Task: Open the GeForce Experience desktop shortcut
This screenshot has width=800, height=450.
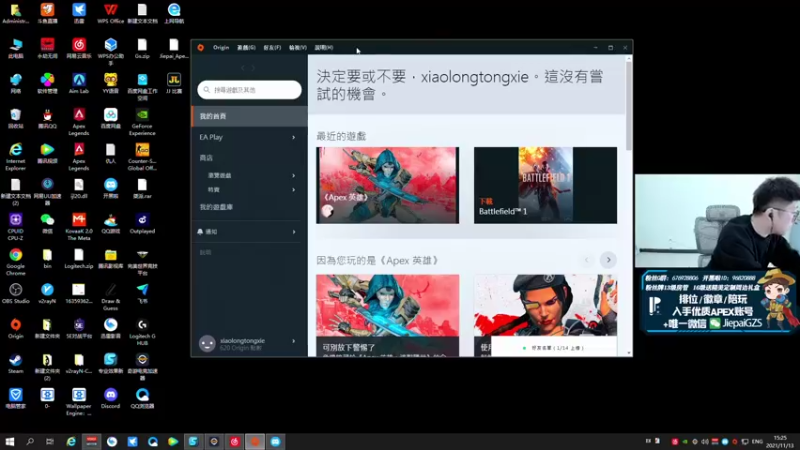Action: pyautogui.click(x=142, y=121)
